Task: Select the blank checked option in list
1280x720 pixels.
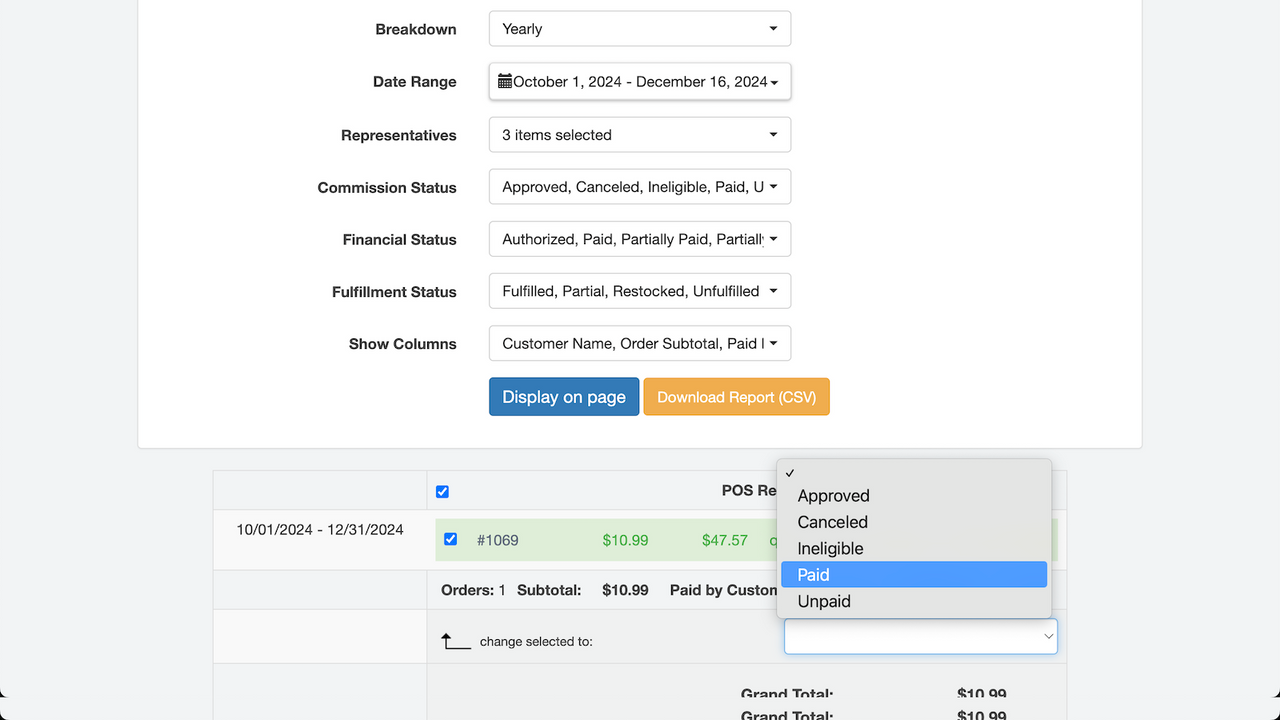Action: [914, 473]
